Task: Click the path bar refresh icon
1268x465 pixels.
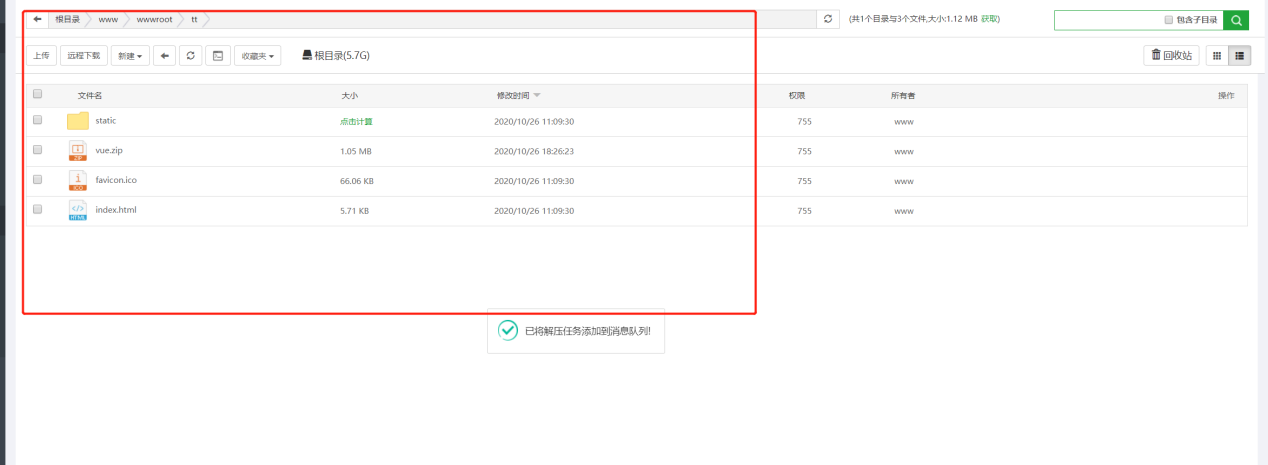Action: point(828,19)
